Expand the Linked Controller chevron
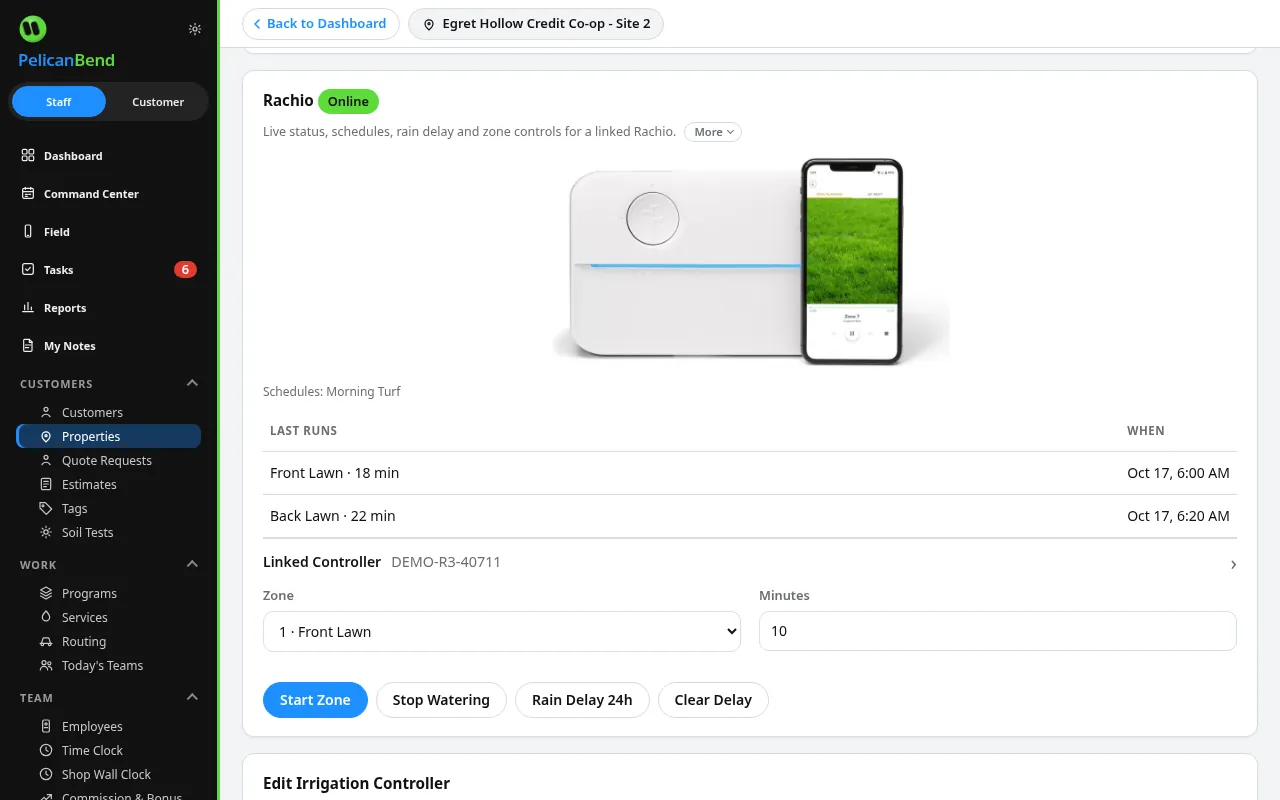Image resolution: width=1280 pixels, height=800 pixels. click(1233, 565)
